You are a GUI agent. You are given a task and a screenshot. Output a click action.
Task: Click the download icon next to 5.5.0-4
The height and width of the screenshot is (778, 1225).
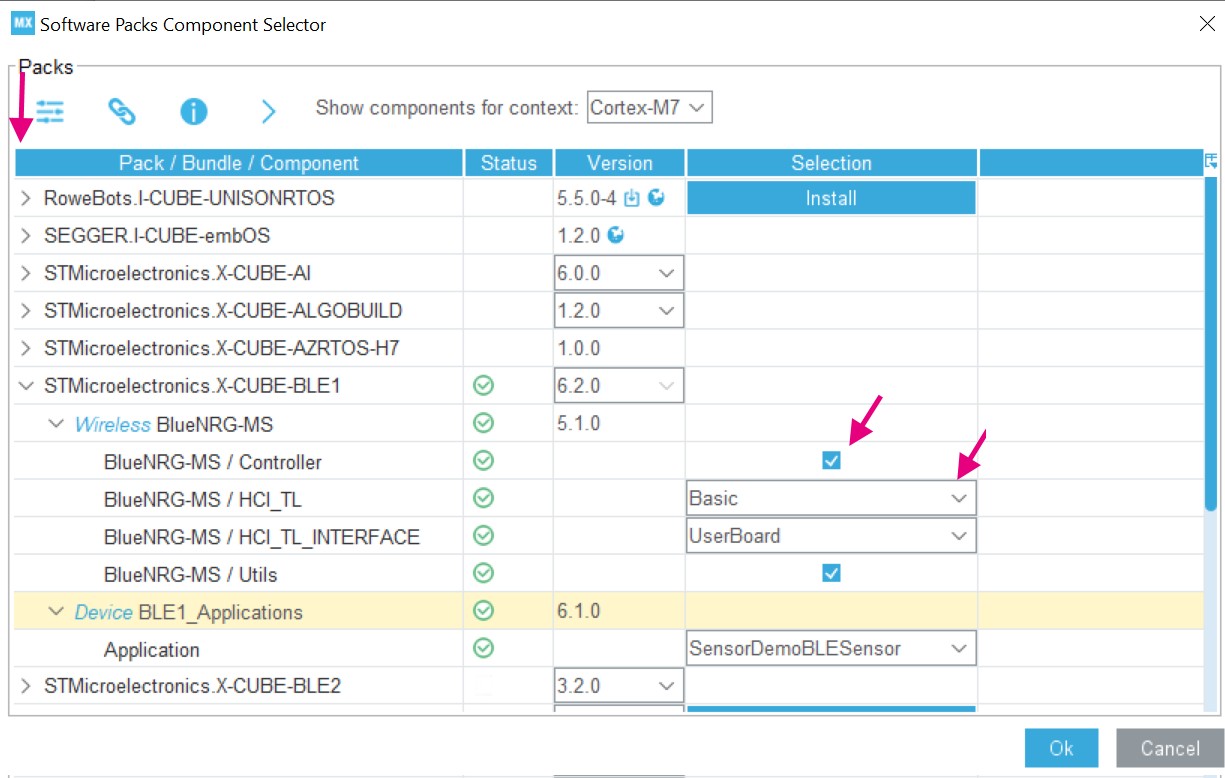coord(632,198)
